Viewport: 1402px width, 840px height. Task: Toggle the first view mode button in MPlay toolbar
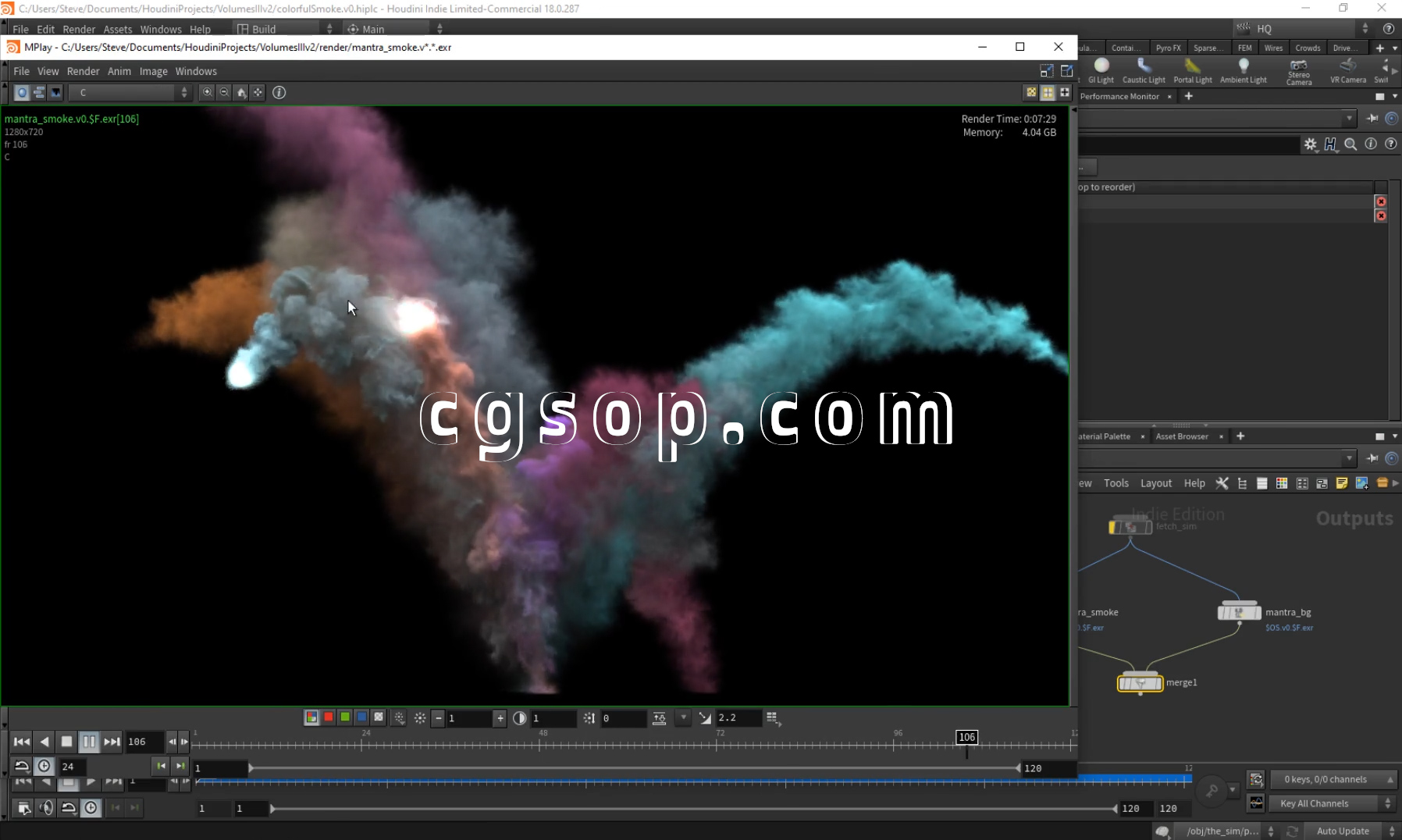click(x=22, y=92)
